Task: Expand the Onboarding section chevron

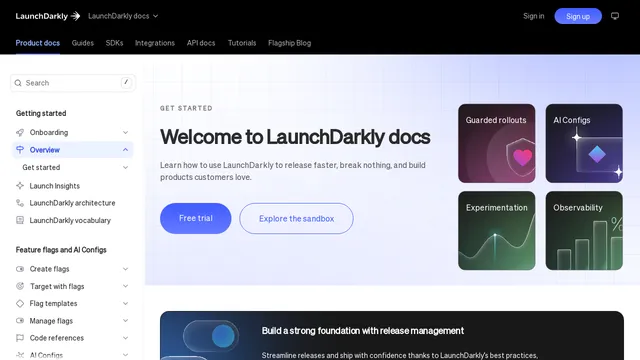Action: [125, 132]
